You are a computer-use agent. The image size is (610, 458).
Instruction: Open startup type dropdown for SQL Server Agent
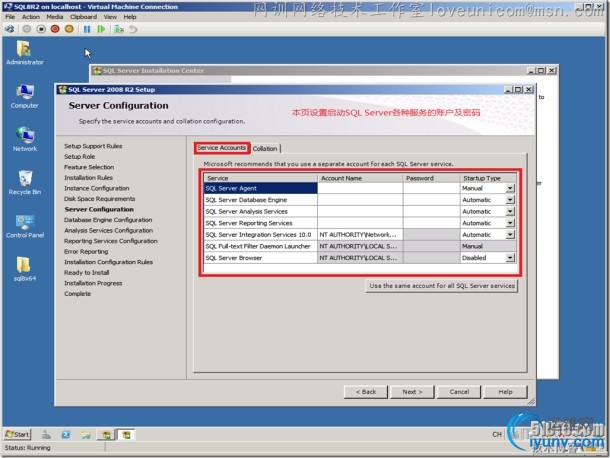coord(510,188)
